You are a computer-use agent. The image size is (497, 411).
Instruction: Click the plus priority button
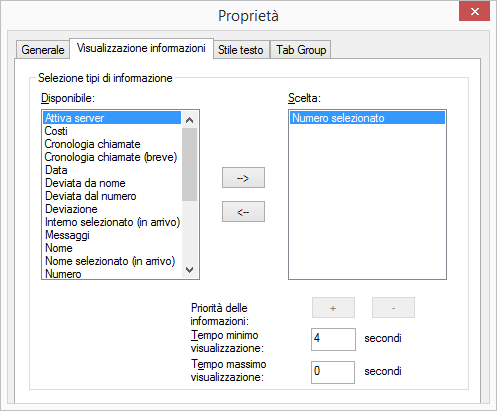(x=333, y=308)
